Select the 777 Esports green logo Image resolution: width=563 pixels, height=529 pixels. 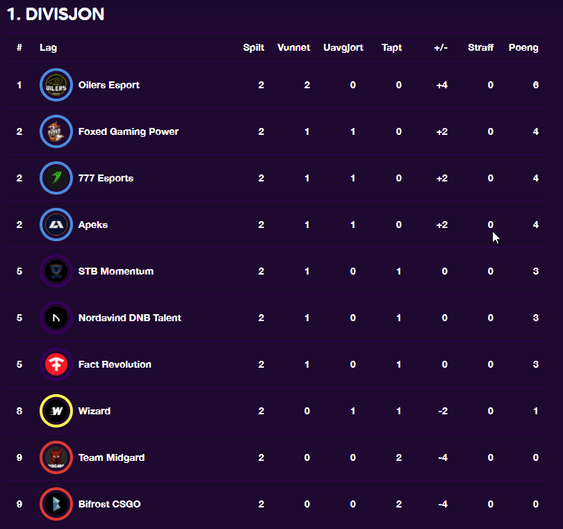56,178
